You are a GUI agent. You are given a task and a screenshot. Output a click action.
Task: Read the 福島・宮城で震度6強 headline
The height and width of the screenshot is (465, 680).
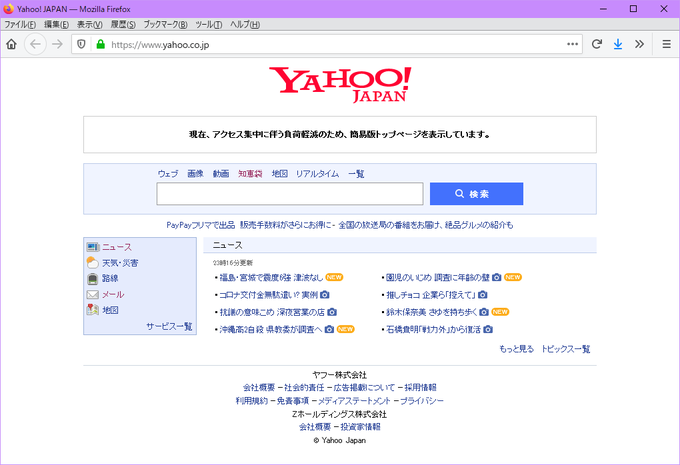(271, 277)
